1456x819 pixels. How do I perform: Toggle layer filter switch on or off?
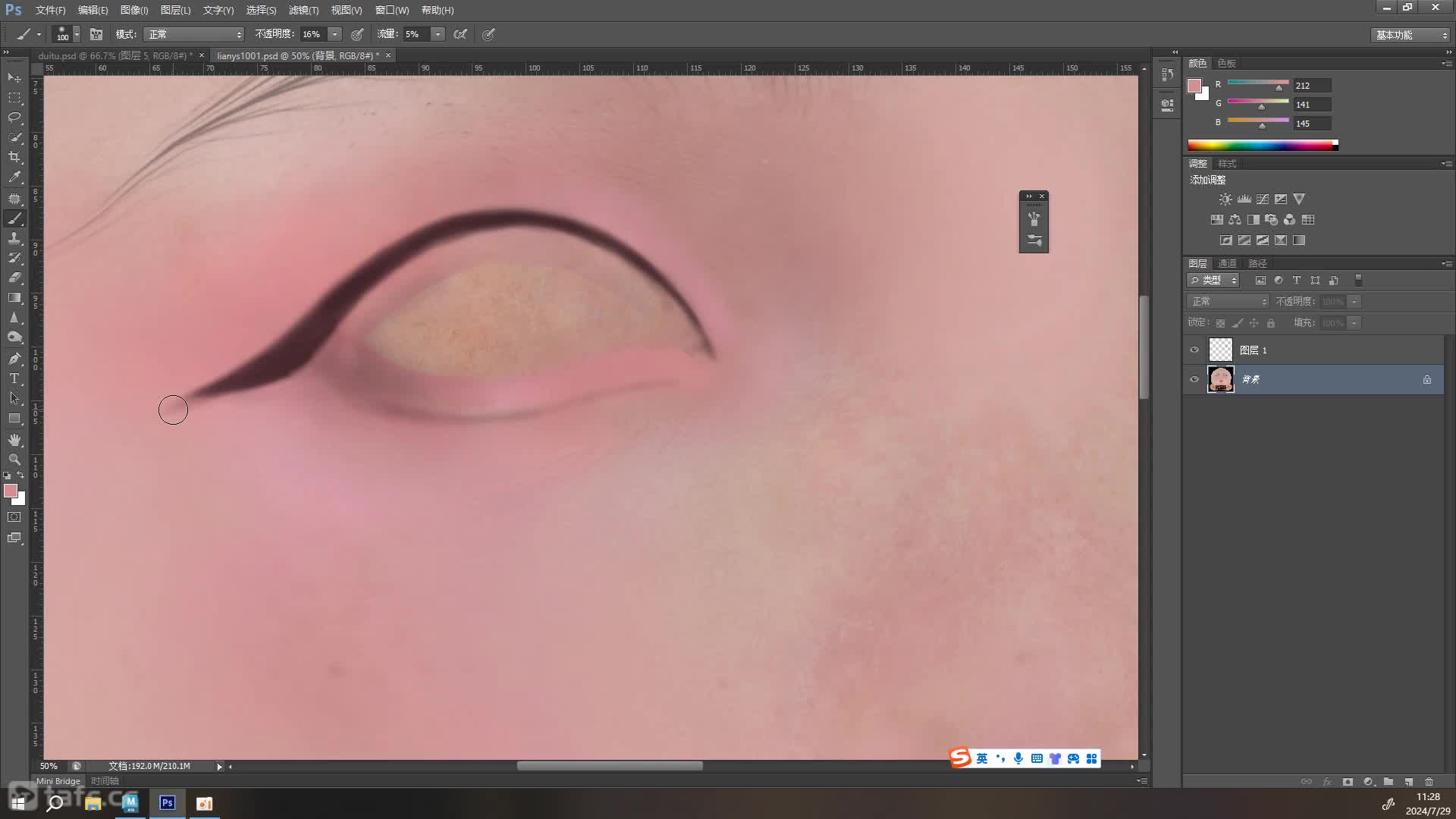[1358, 280]
